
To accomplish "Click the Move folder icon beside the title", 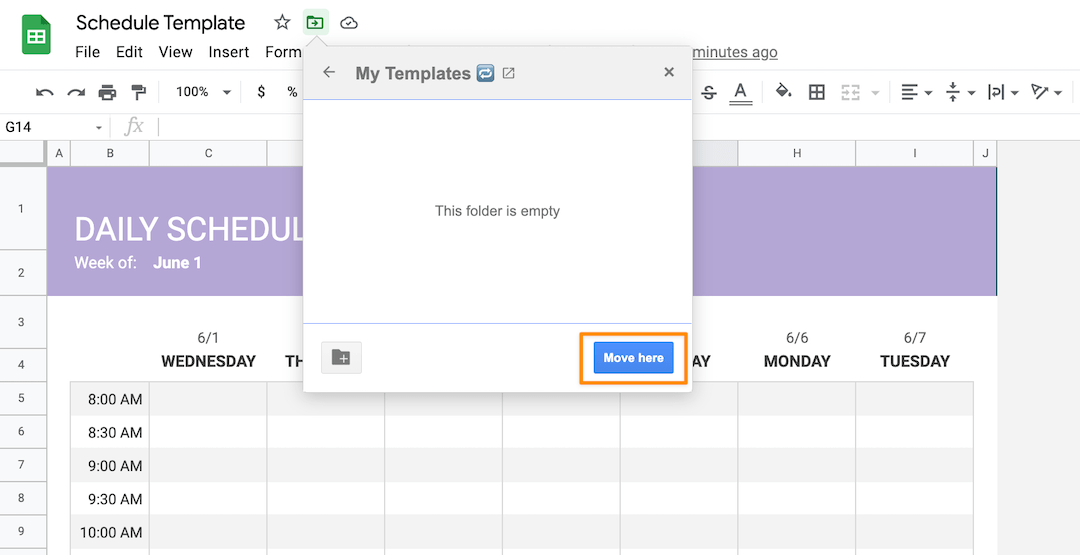I will coord(315,22).
